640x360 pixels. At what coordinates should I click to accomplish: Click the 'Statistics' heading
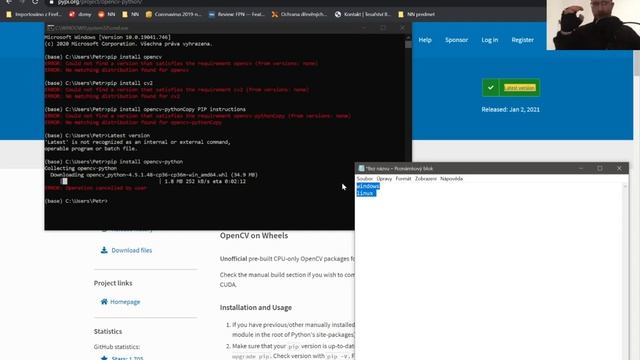point(108,331)
